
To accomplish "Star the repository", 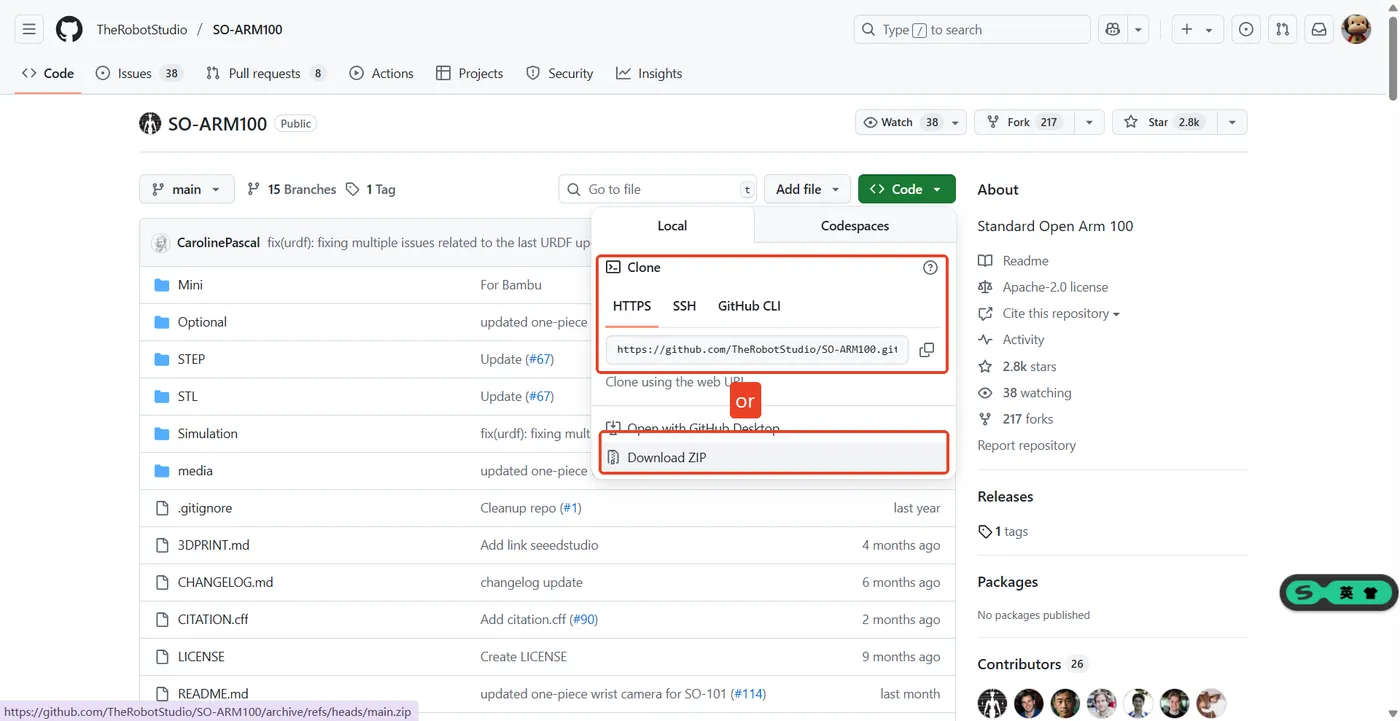I will pyautogui.click(x=1164, y=122).
